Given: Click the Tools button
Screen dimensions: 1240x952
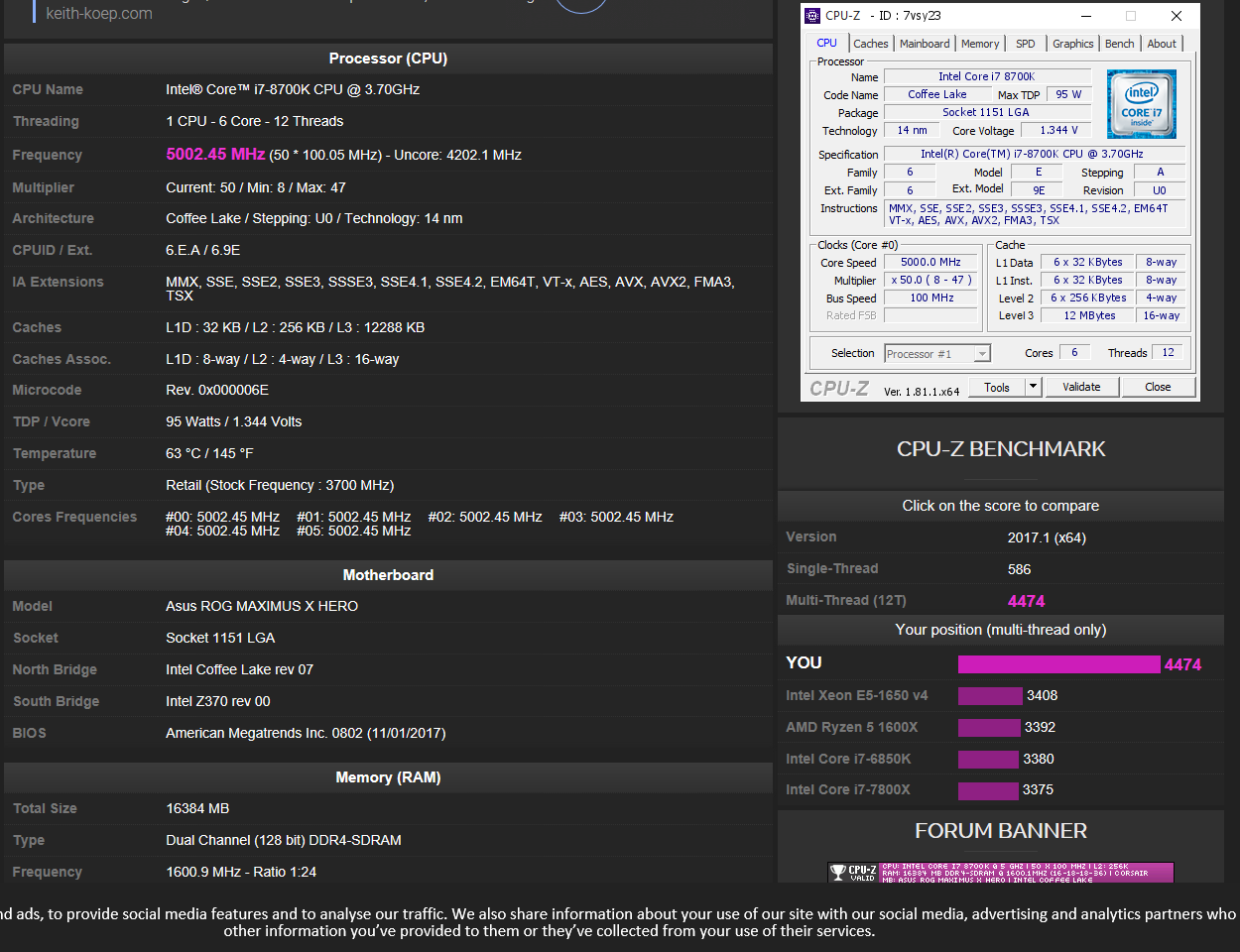Looking at the screenshot, I should click(x=997, y=387).
